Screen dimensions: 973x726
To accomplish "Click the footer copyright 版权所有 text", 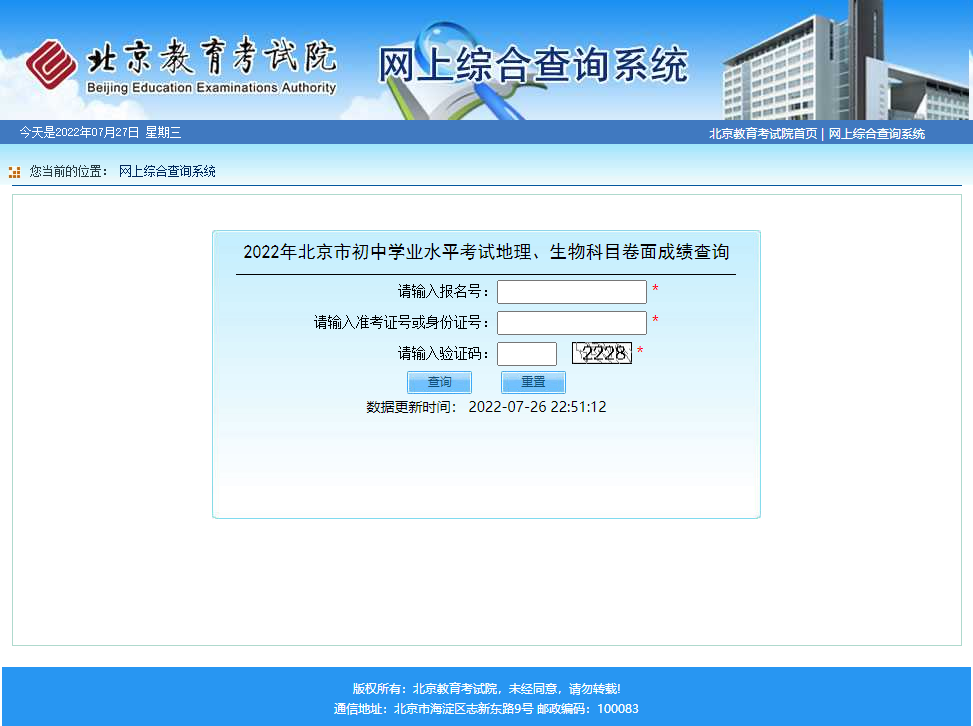I will 486,689.
